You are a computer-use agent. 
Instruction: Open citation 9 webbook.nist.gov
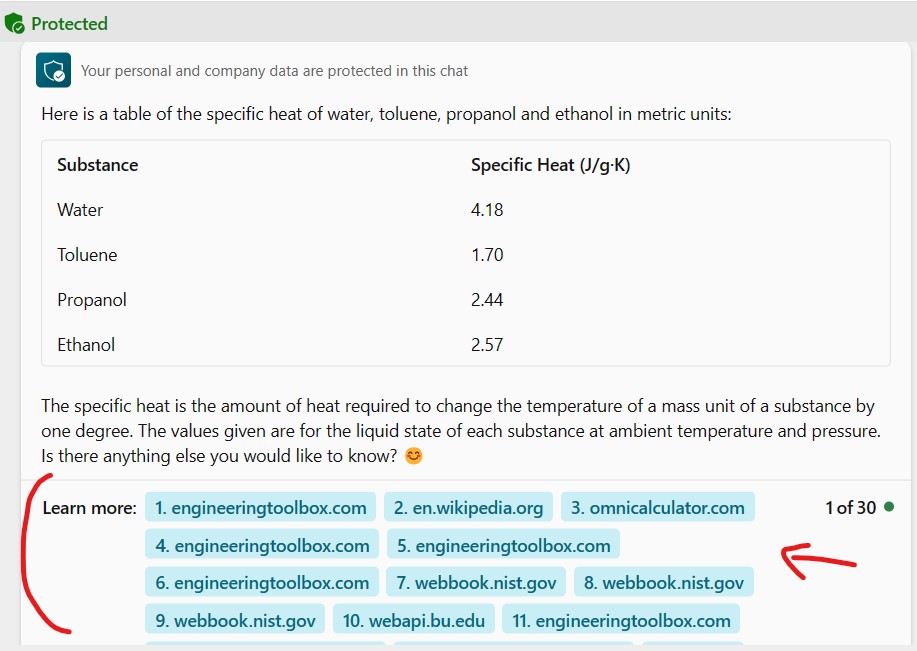point(234,619)
